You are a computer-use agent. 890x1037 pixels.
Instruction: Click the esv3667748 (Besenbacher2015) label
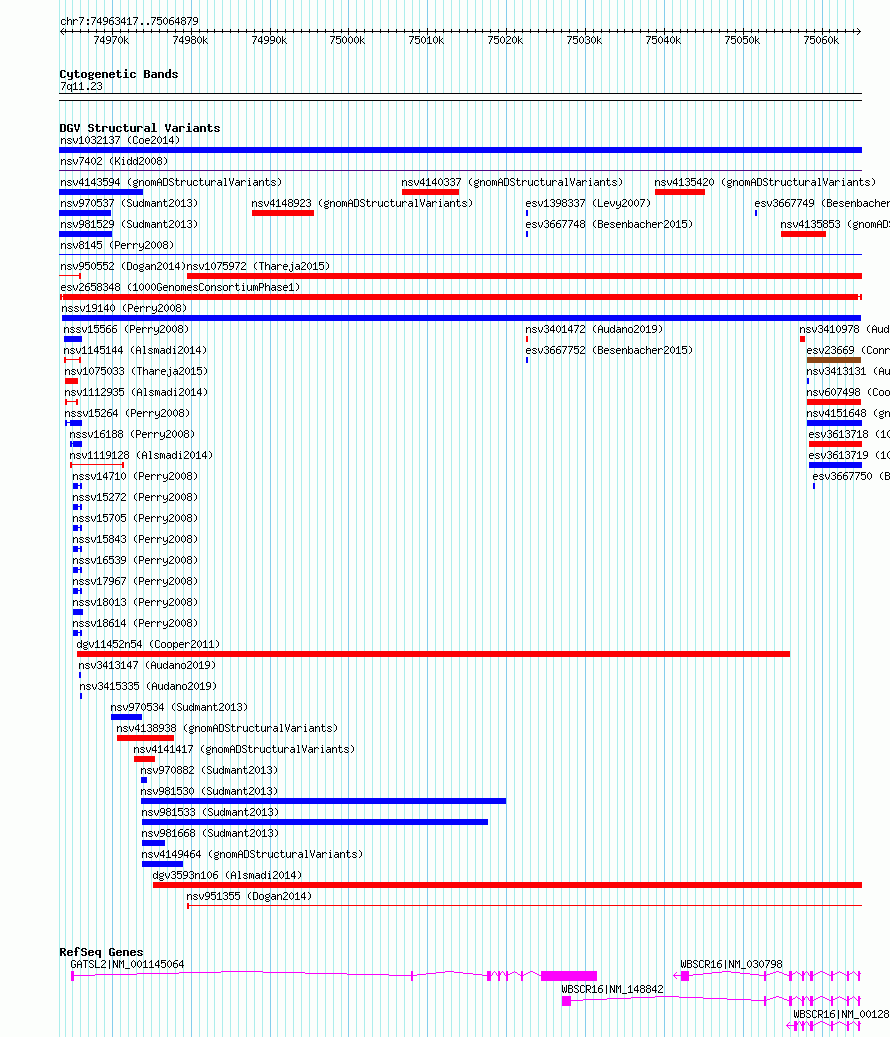(x=609, y=225)
